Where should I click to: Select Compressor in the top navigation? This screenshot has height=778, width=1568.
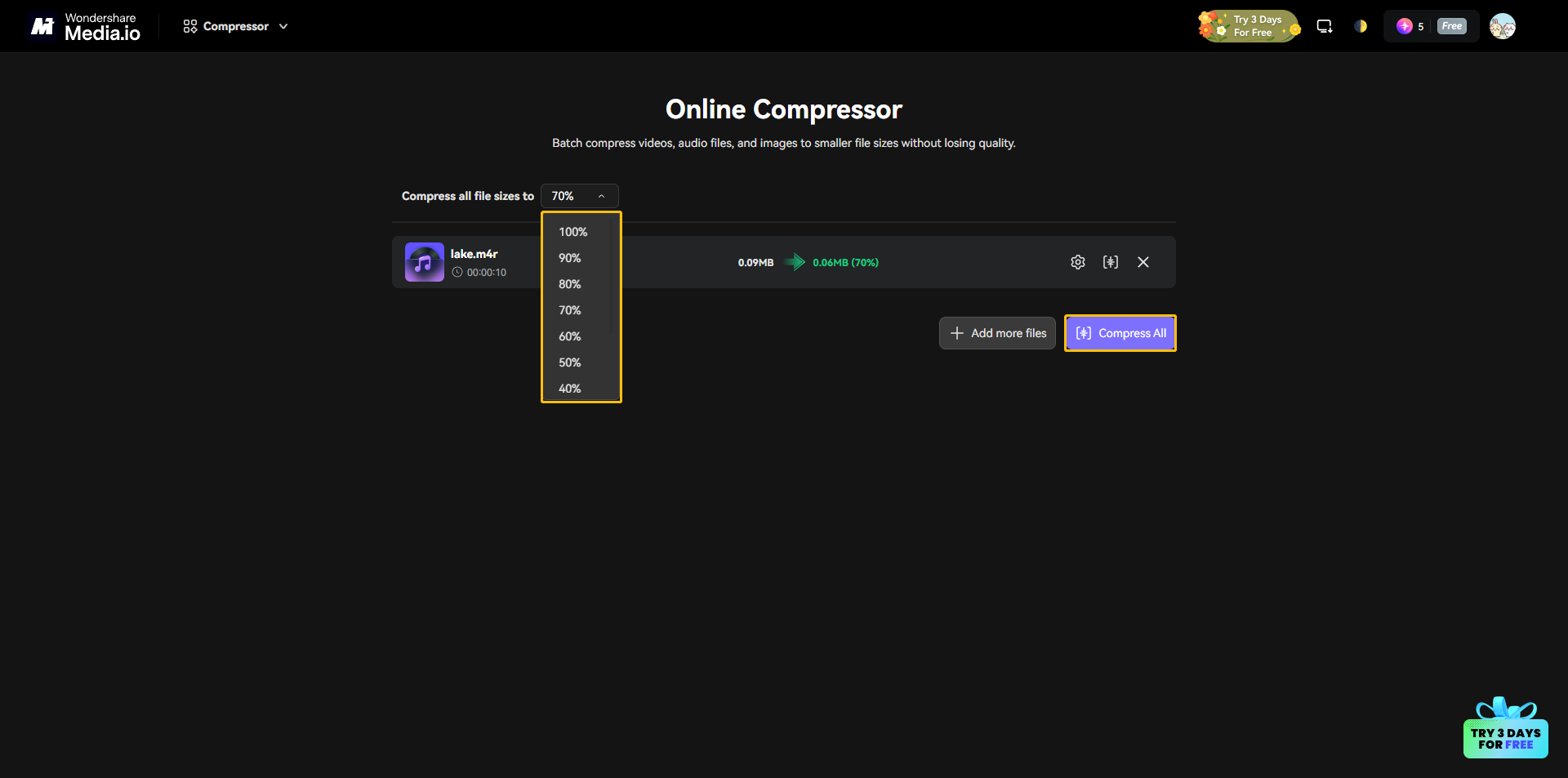click(234, 26)
